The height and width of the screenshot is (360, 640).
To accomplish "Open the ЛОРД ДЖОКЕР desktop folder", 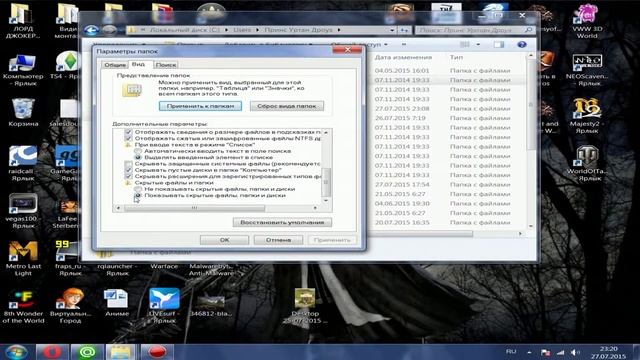I will point(23,20).
